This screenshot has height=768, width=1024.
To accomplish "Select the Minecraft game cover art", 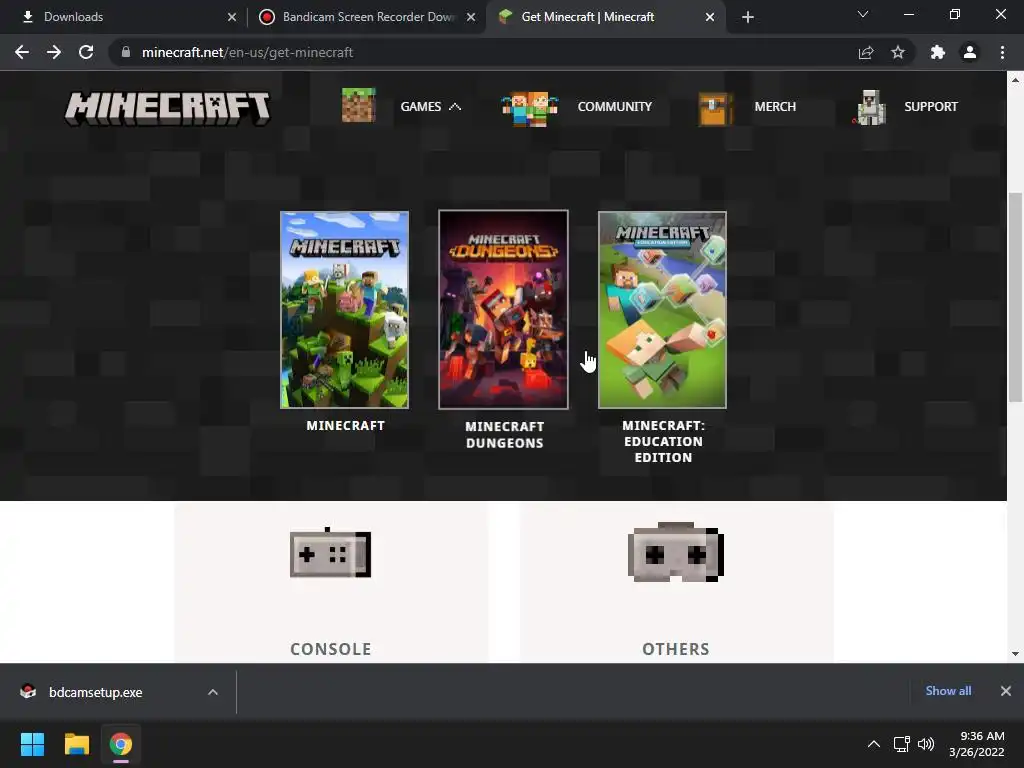I will 344,310.
